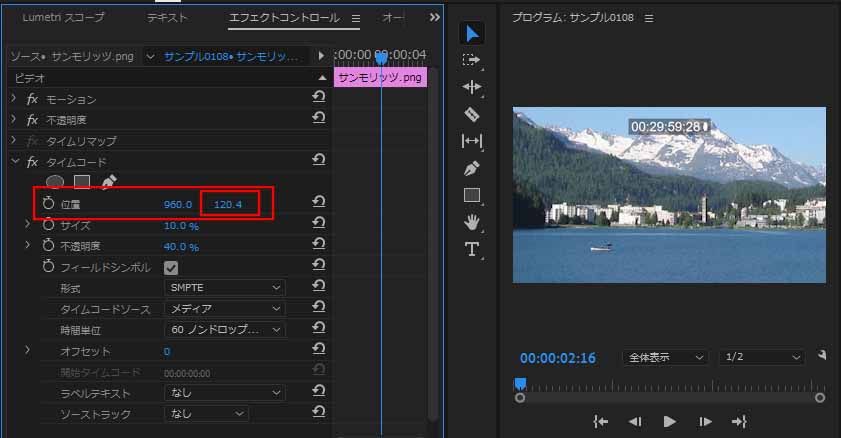Toggle the フィールドシンボル checkbox

click(x=171, y=268)
